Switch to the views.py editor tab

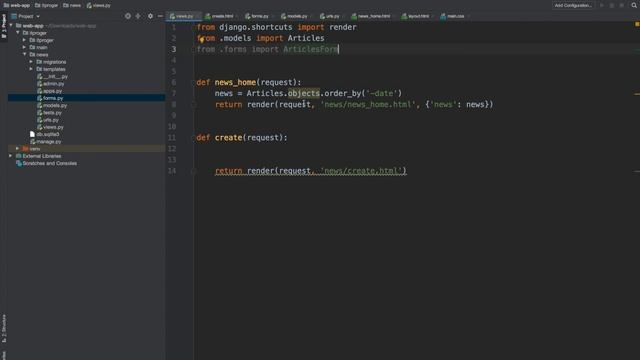click(184, 16)
